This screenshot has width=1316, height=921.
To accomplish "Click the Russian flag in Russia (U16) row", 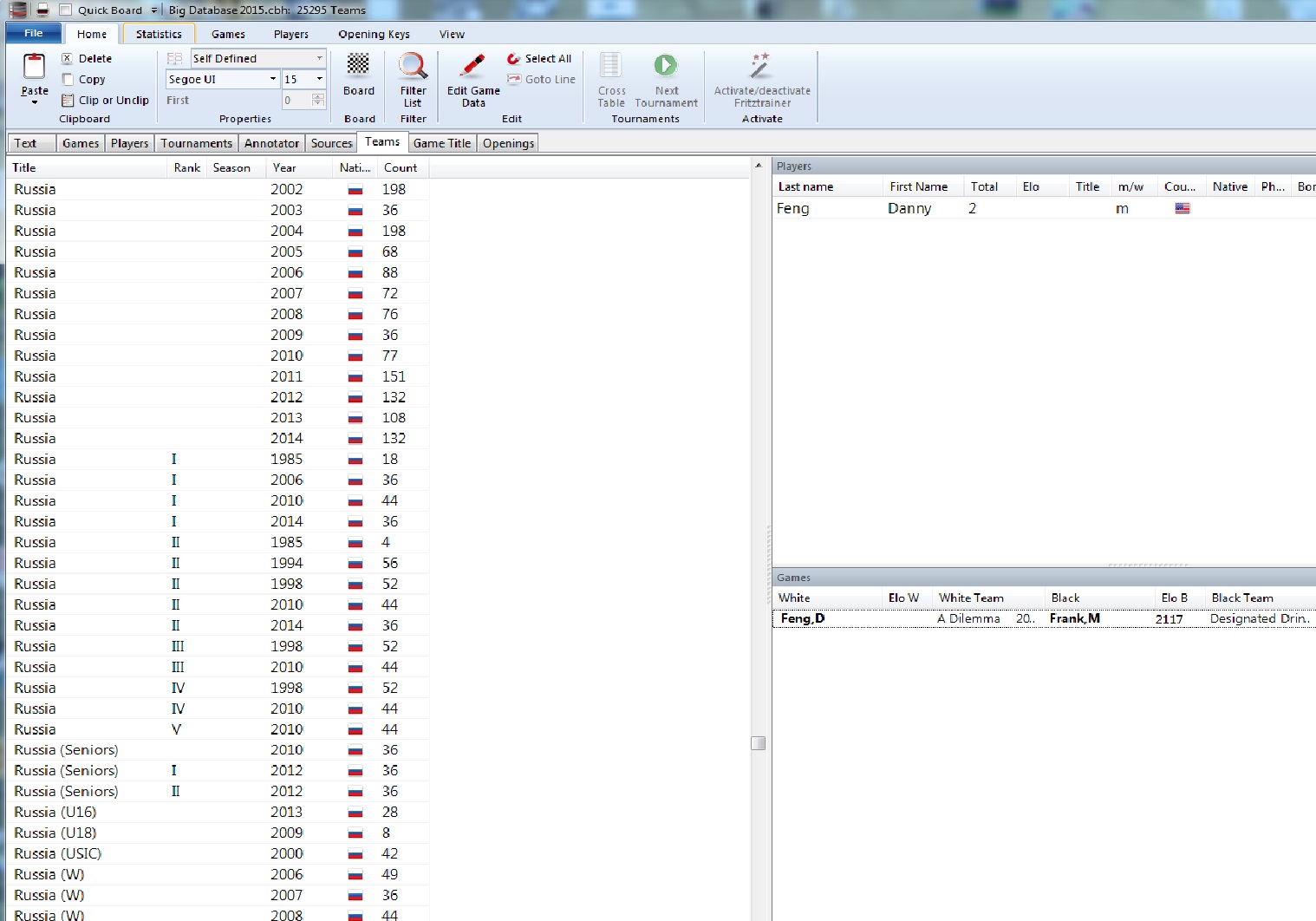I will 355,813.
